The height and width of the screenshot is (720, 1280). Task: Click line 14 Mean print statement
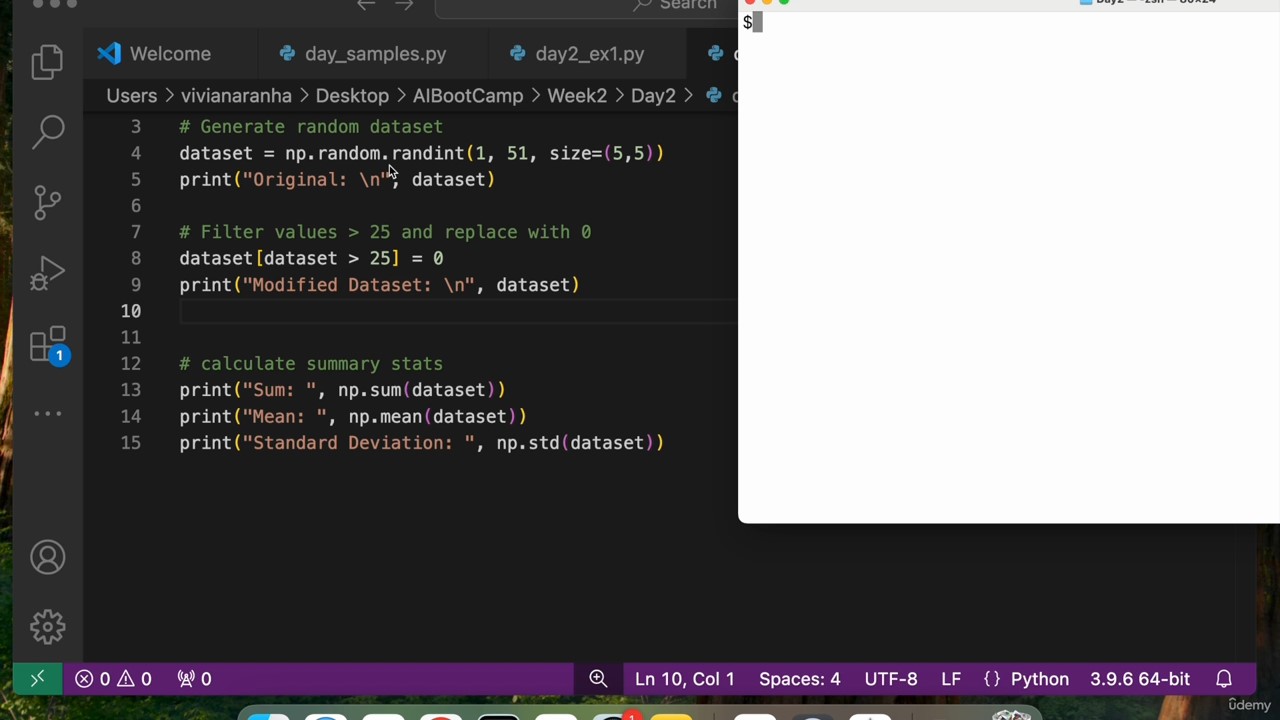point(353,417)
